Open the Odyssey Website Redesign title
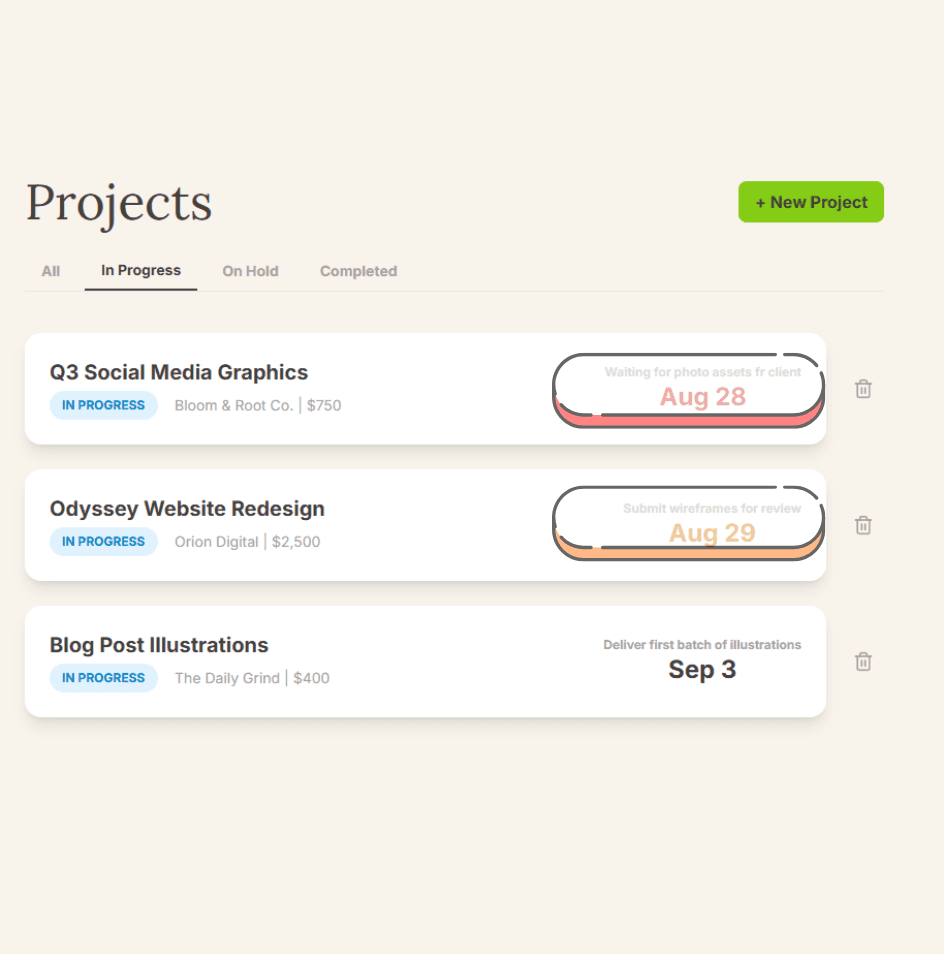The image size is (944, 954). click(187, 508)
